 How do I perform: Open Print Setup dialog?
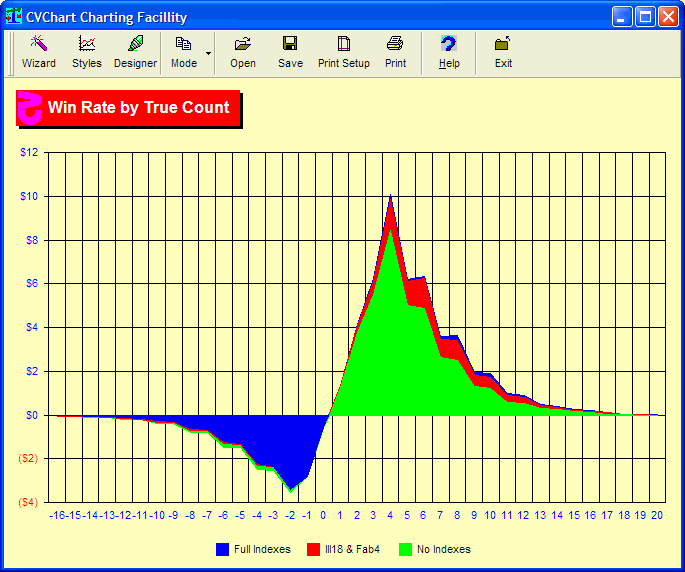(x=344, y=52)
